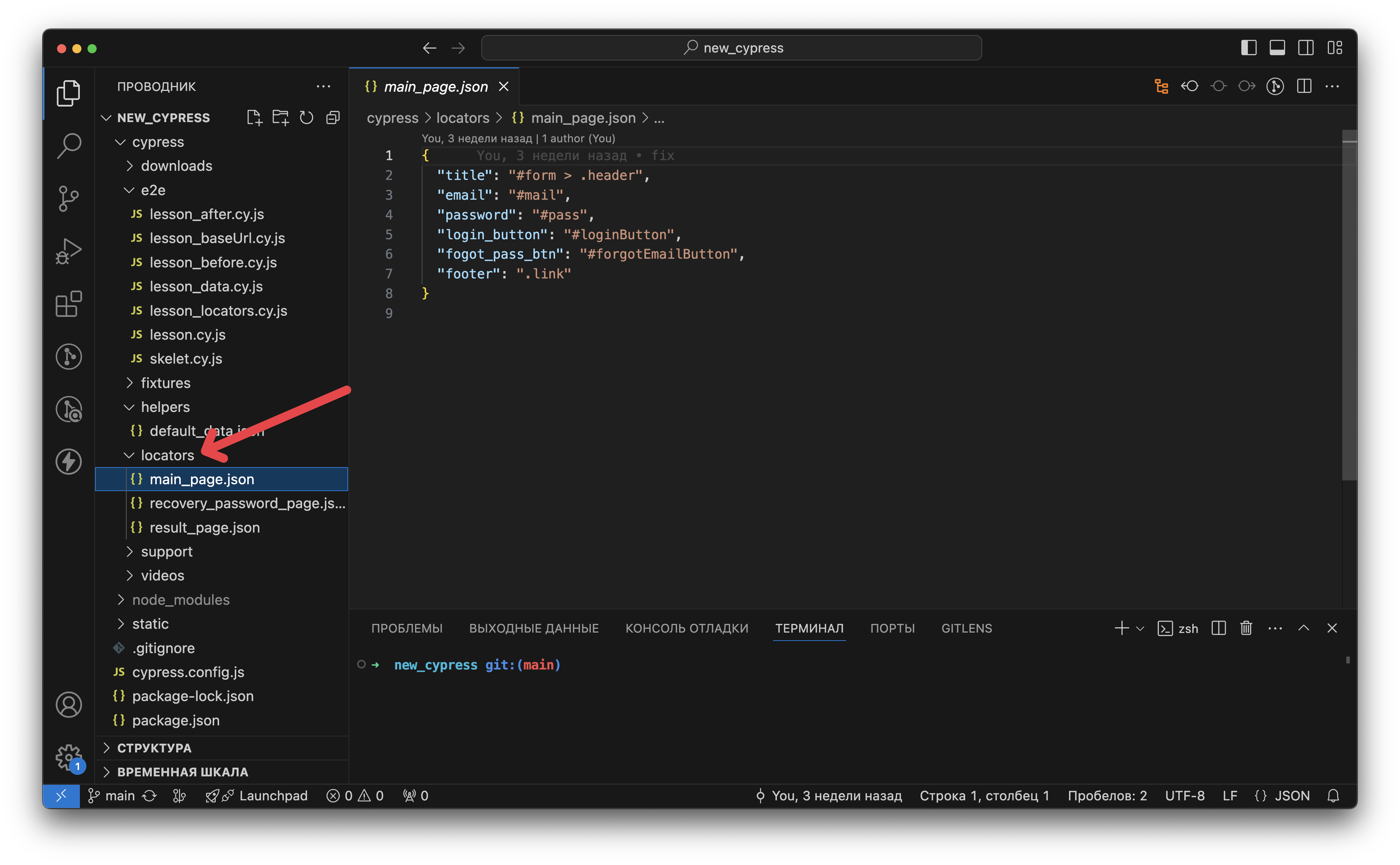Split the terminal panel
1400x865 pixels.
(x=1219, y=628)
